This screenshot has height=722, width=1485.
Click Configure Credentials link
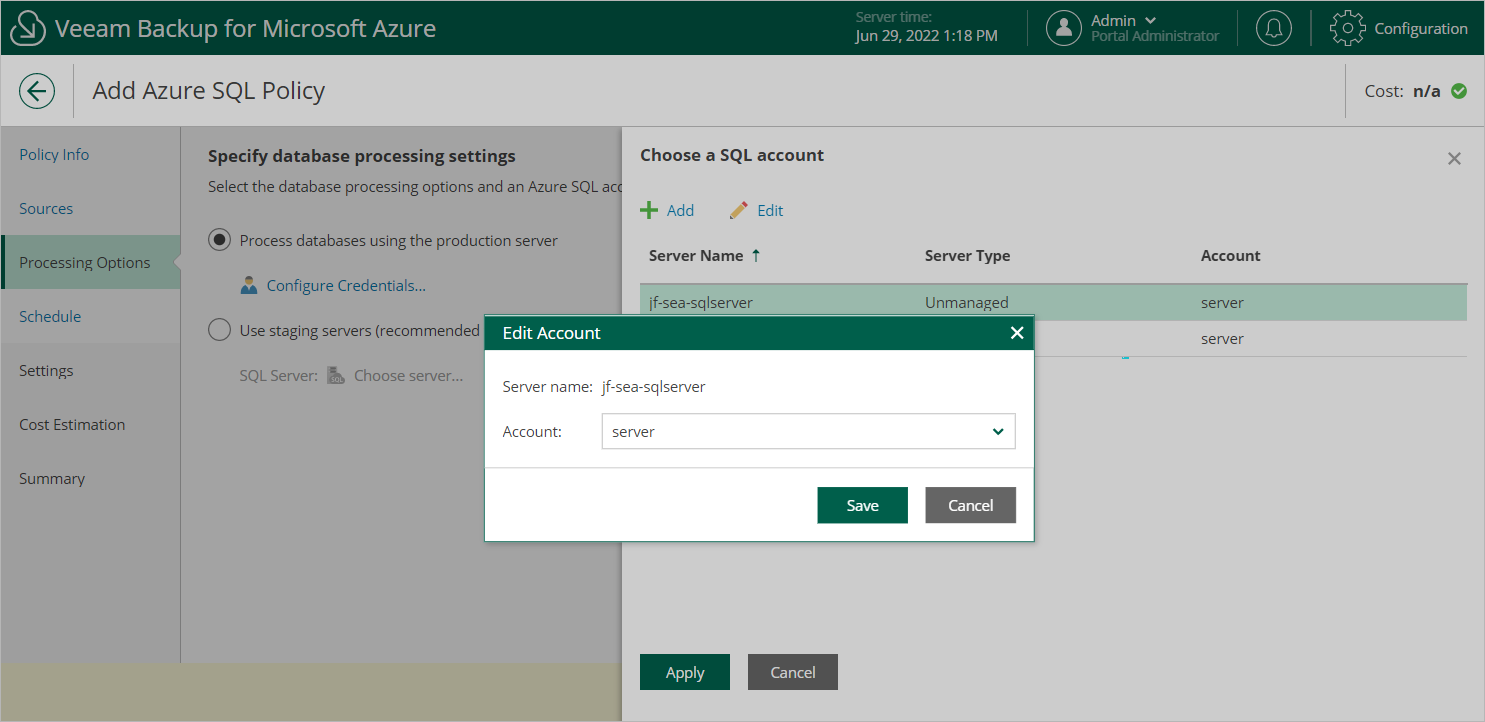pyautogui.click(x=346, y=286)
